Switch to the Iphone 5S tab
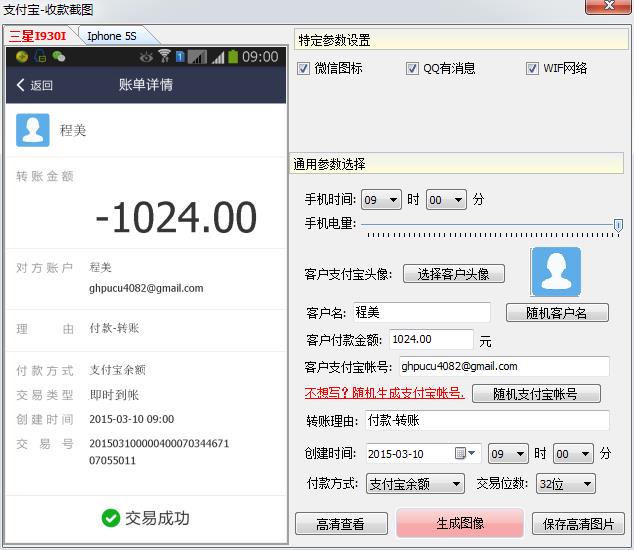 pyautogui.click(x=111, y=36)
